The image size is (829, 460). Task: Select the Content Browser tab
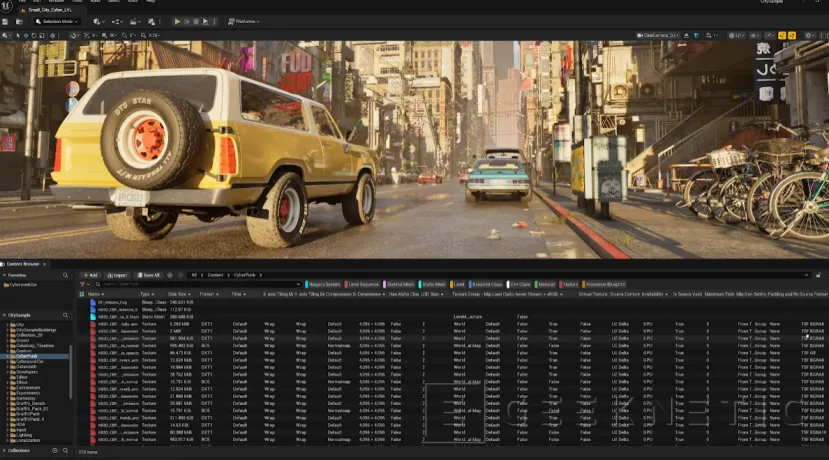click(21, 264)
